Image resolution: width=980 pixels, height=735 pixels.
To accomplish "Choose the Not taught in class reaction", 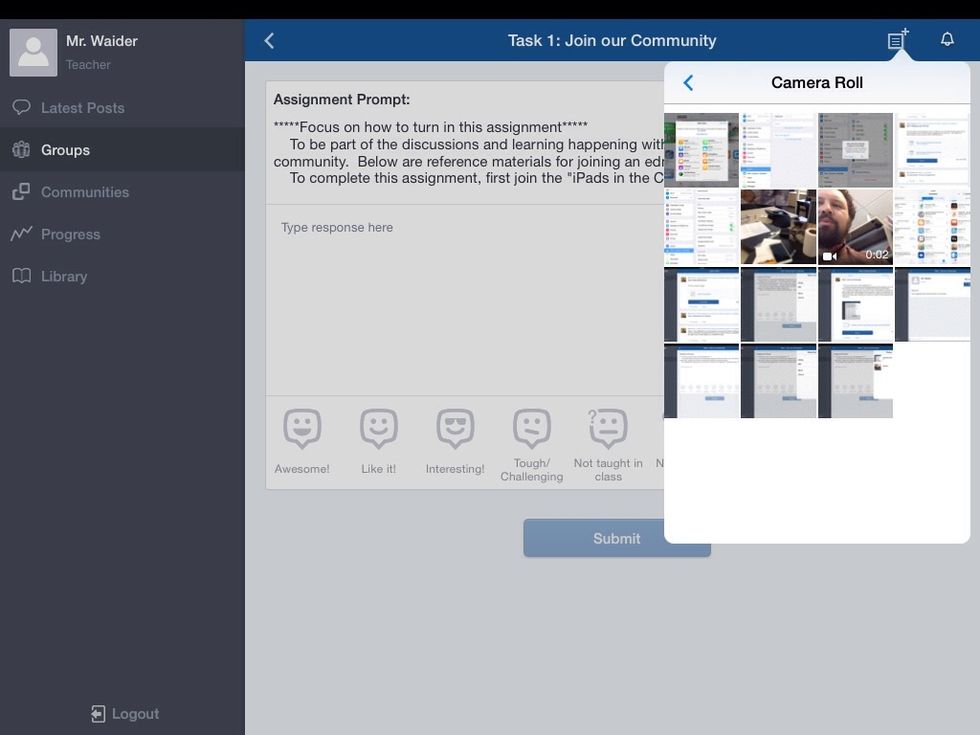I will (x=608, y=429).
